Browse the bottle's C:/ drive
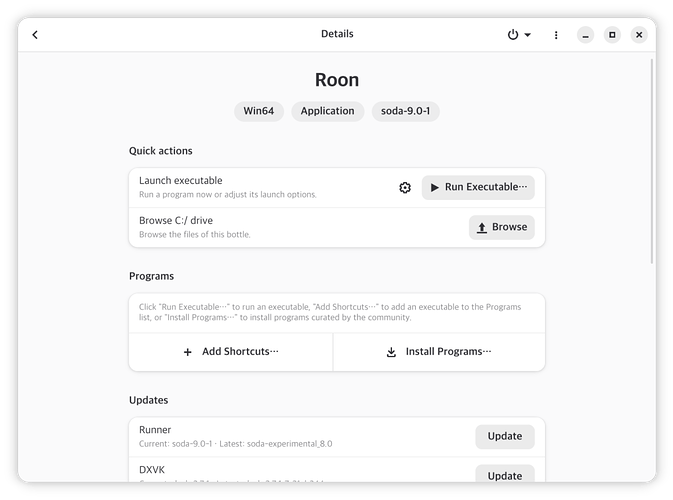Screen dimensions: 673x500 click(501, 227)
